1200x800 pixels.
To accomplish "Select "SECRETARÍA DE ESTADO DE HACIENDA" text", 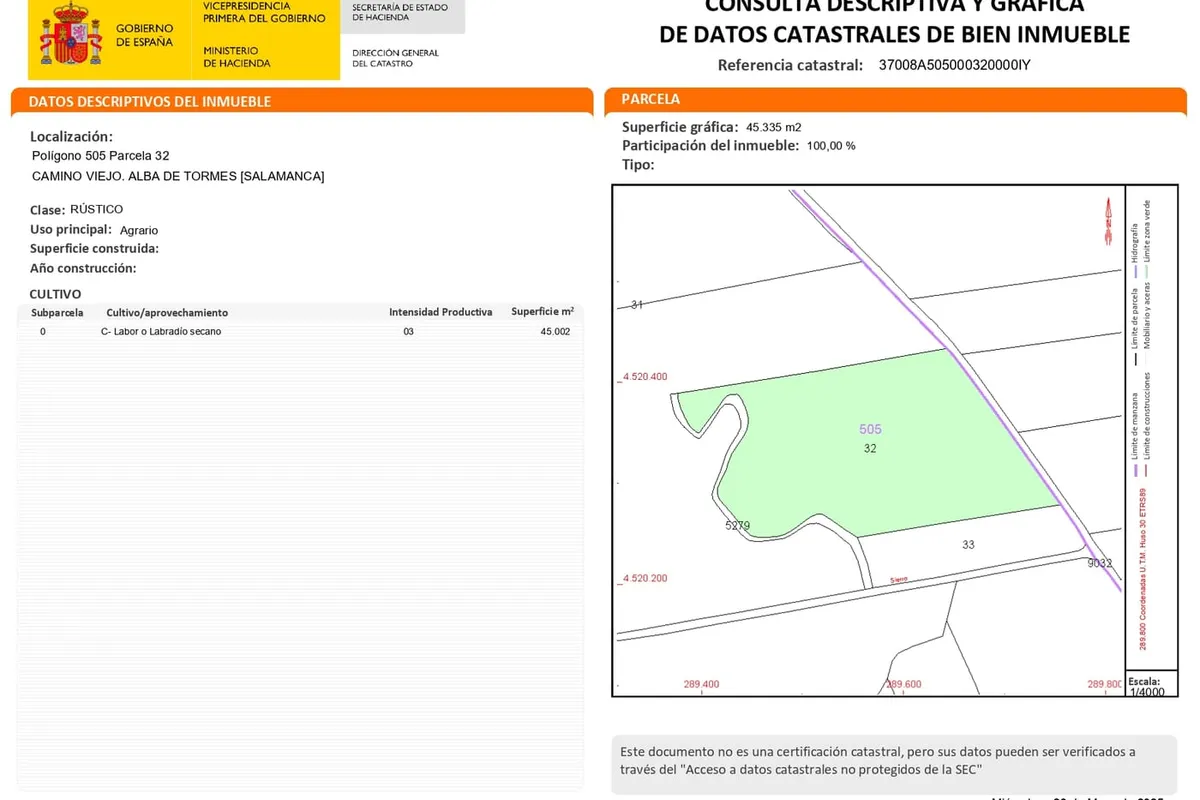I will (x=400, y=12).
